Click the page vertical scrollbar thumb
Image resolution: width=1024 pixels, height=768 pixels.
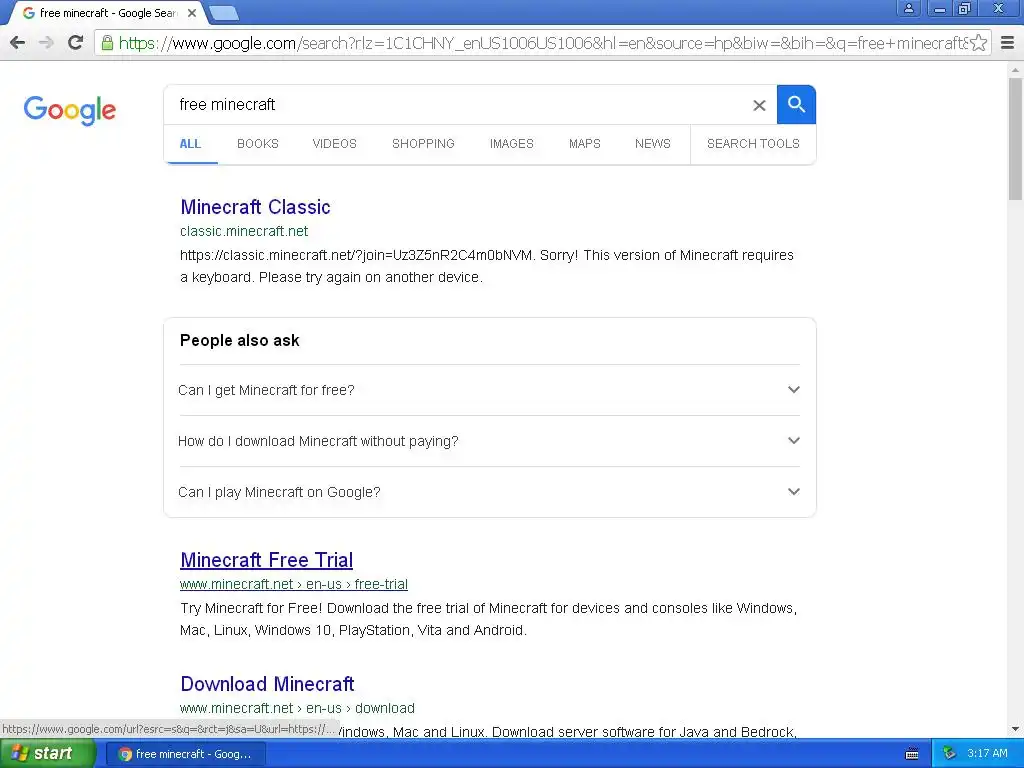tap(1015, 138)
